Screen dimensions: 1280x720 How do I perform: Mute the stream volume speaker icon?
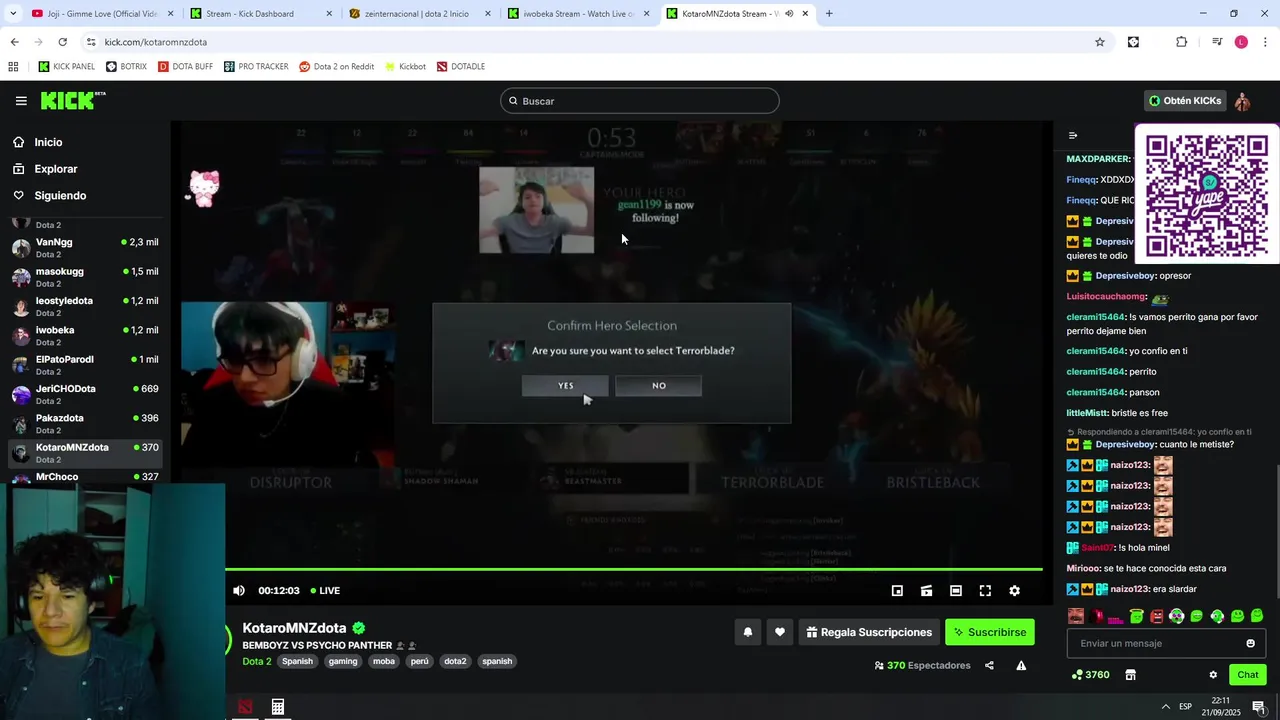click(239, 591)
